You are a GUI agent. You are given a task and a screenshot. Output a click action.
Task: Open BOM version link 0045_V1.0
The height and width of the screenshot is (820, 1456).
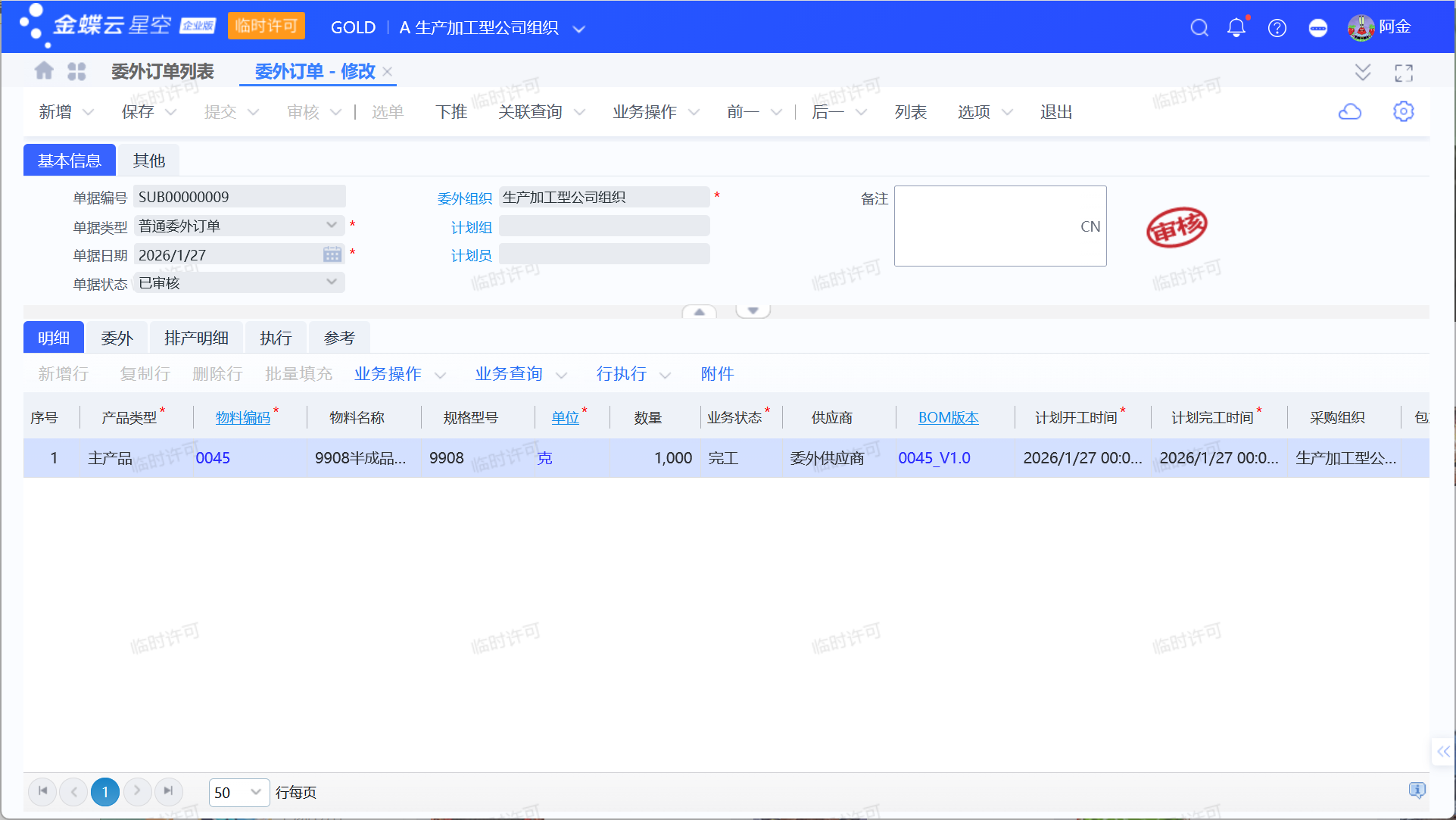point(934,458)
